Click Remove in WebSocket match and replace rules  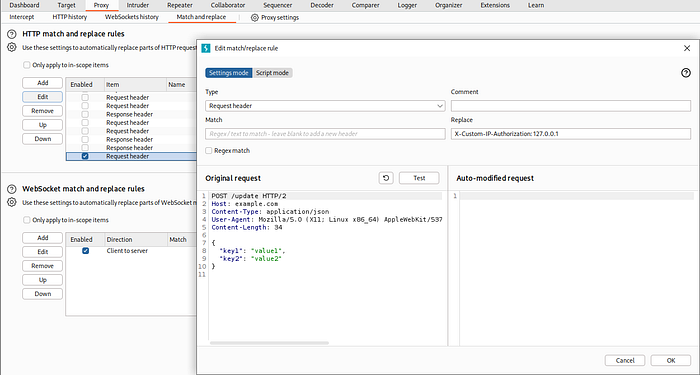[x=43, y=266]
